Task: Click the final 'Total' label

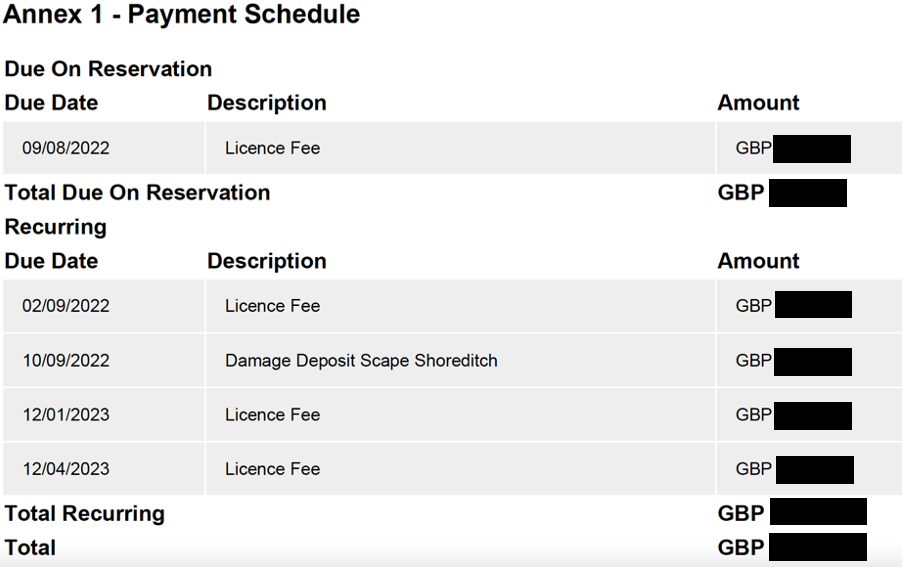Action: (x=30, y=547)
